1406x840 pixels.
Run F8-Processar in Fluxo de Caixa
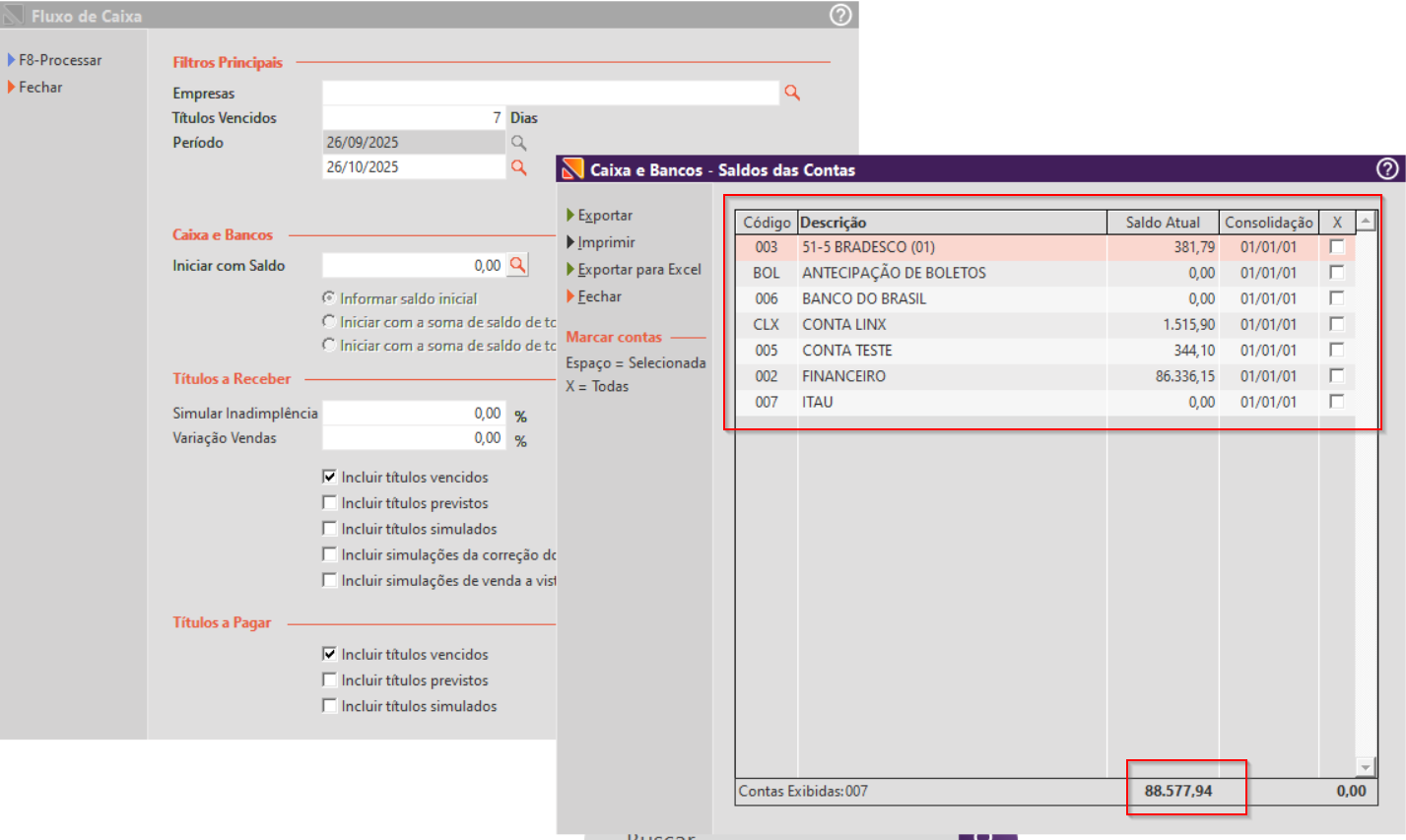click(60, 60)
